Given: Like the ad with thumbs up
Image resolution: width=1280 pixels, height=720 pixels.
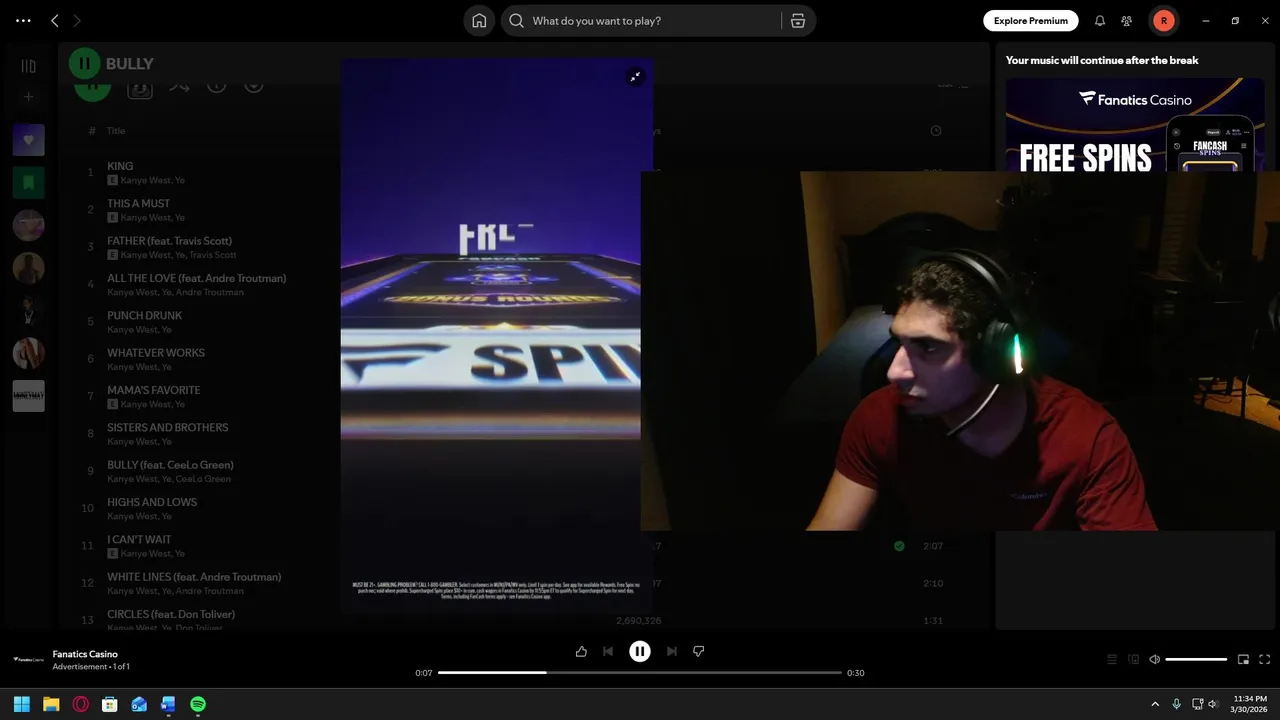Looking at the screenshot, I should 581,651.
